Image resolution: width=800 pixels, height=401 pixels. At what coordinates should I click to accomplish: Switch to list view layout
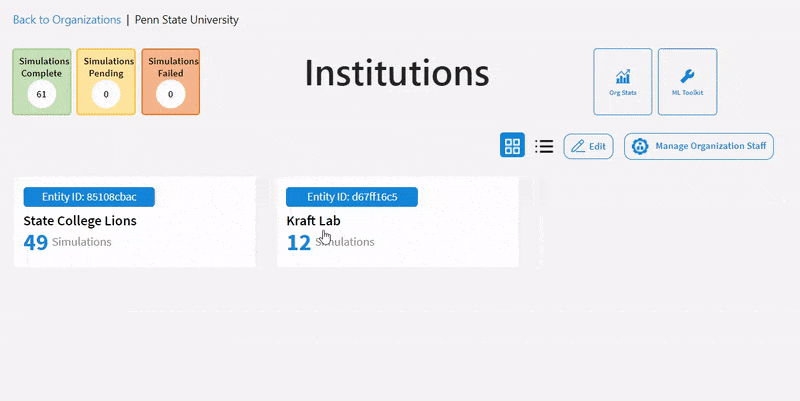tap(544, 146)
